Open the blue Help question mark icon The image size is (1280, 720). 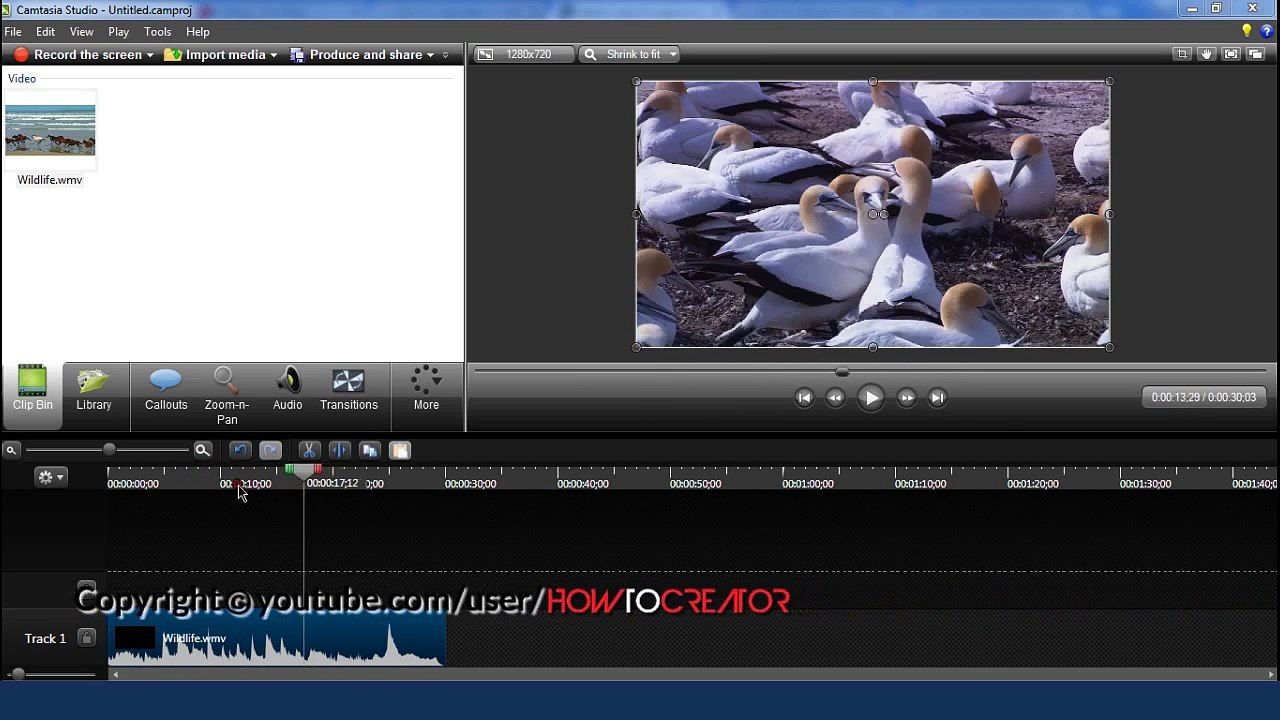(x=1266, y=32)
